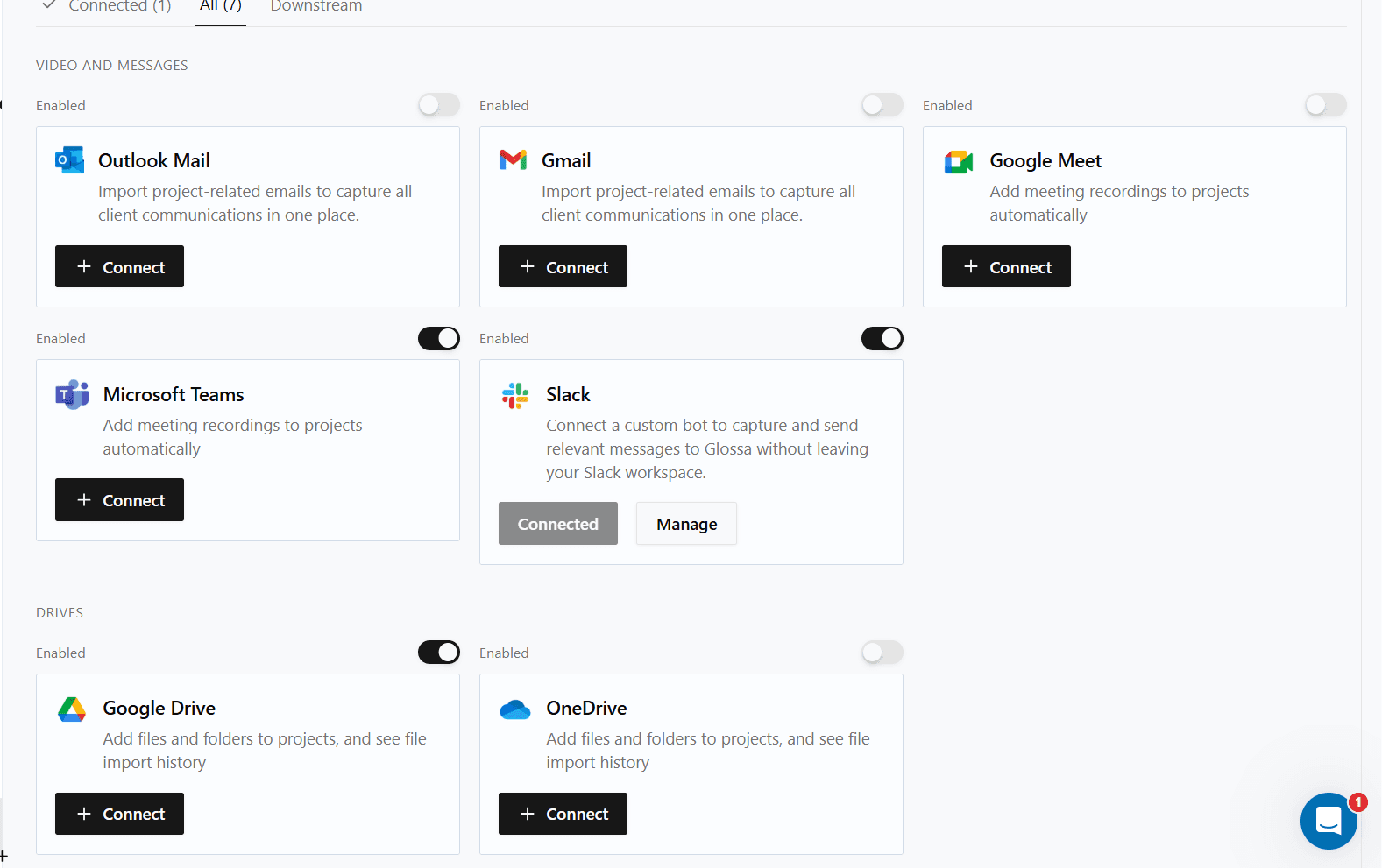The width and height of the screenshot is (1382, 868).
Task: Disable the Microsoft Teams toggle
Action: 439,338
